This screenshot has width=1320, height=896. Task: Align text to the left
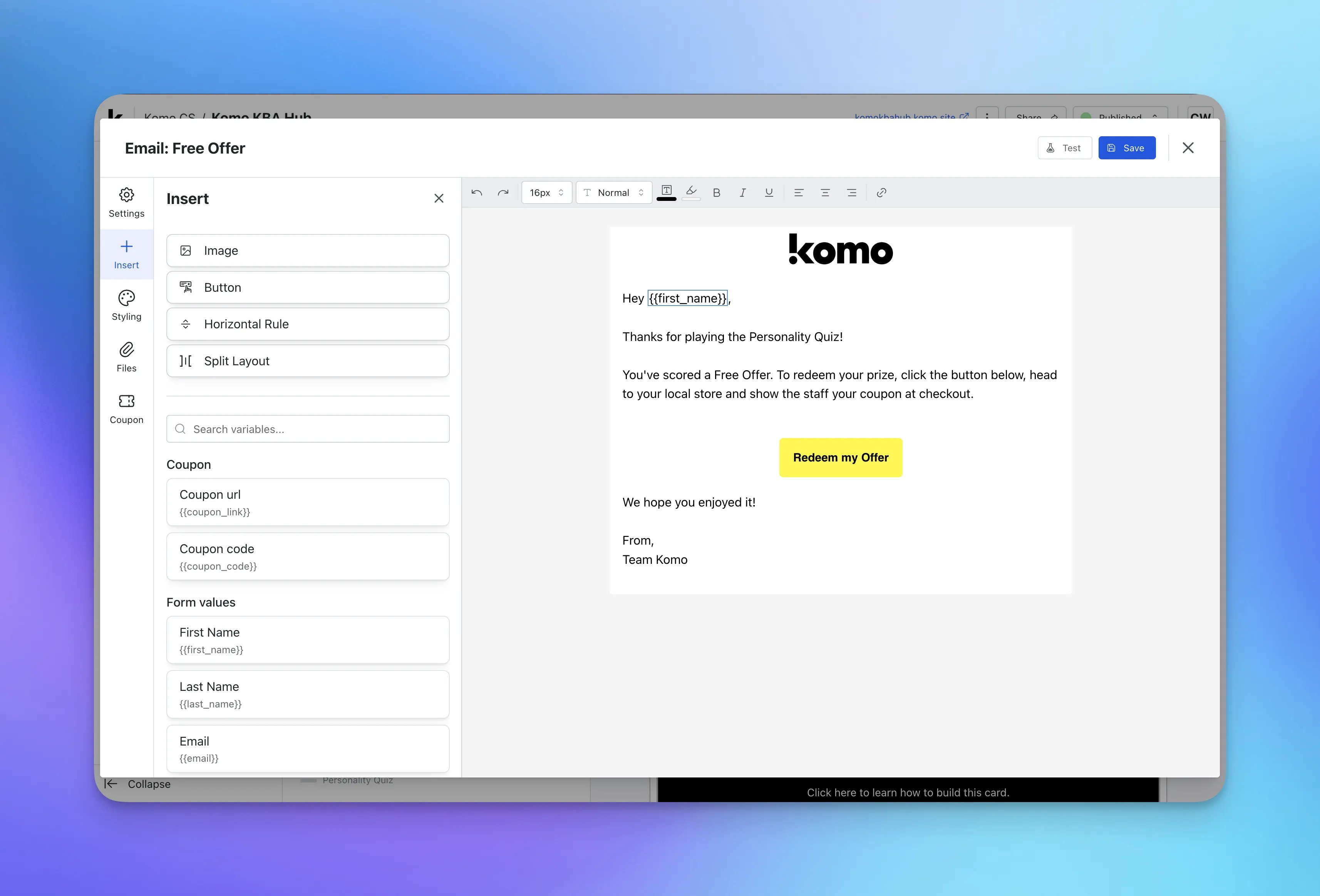coord(799,192)
